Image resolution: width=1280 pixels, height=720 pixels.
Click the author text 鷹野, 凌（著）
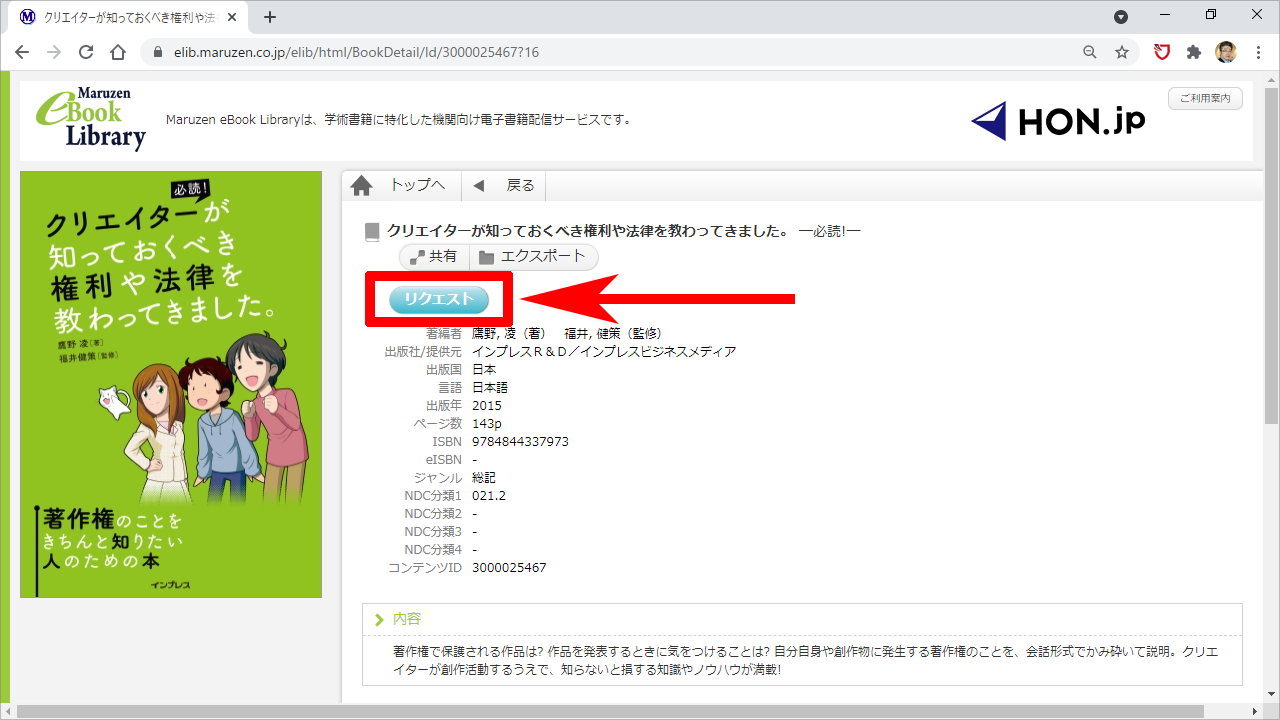[x=509, y=333]
